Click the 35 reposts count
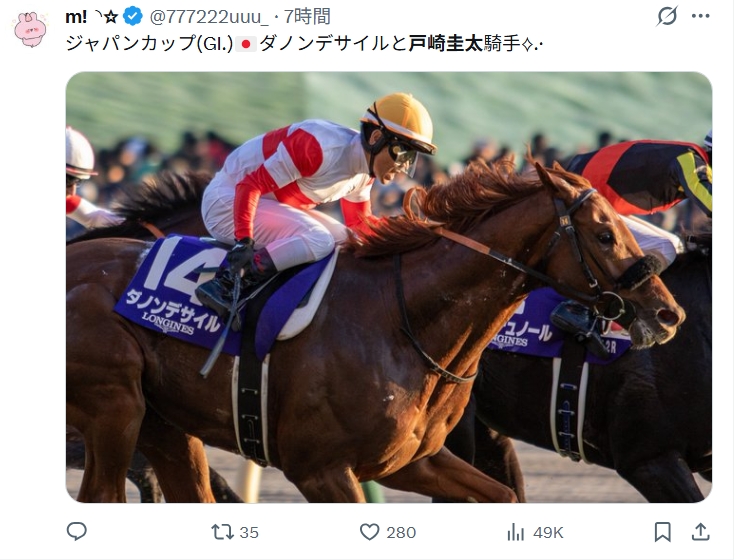Screen dimensions: 736x560 point(249,533)
